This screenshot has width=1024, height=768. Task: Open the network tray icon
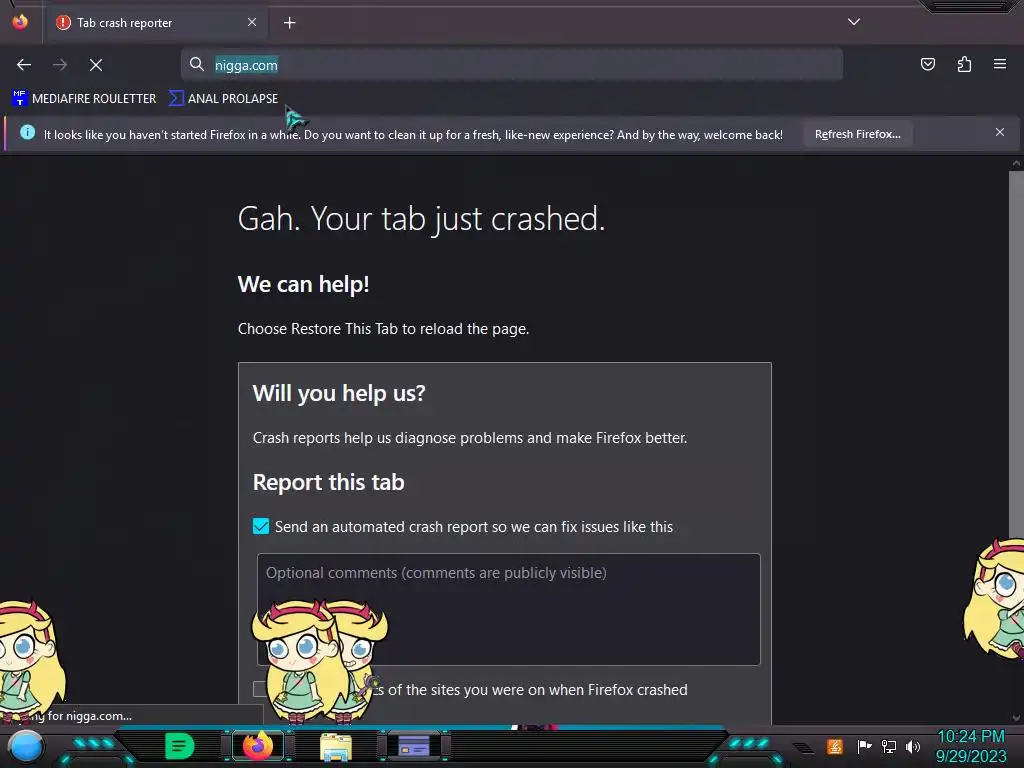[x=889, y=746]
